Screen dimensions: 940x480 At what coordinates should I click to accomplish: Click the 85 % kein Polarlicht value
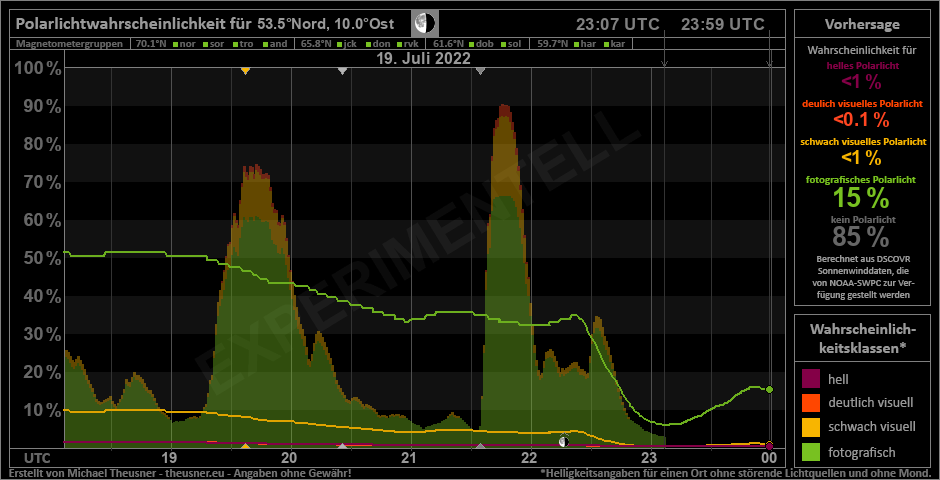860,237
